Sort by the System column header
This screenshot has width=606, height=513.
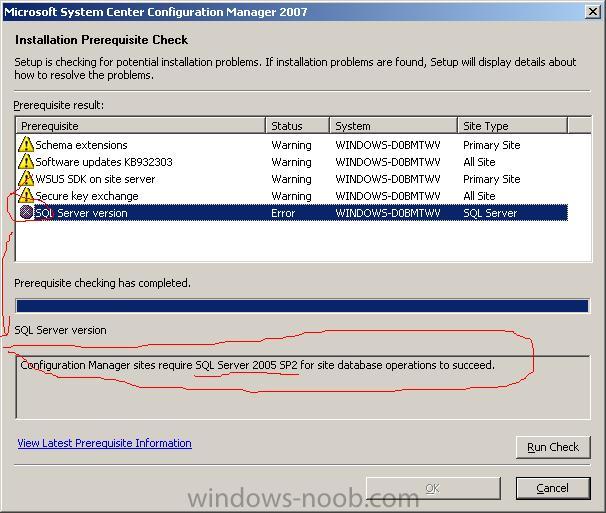pos(393,126)
